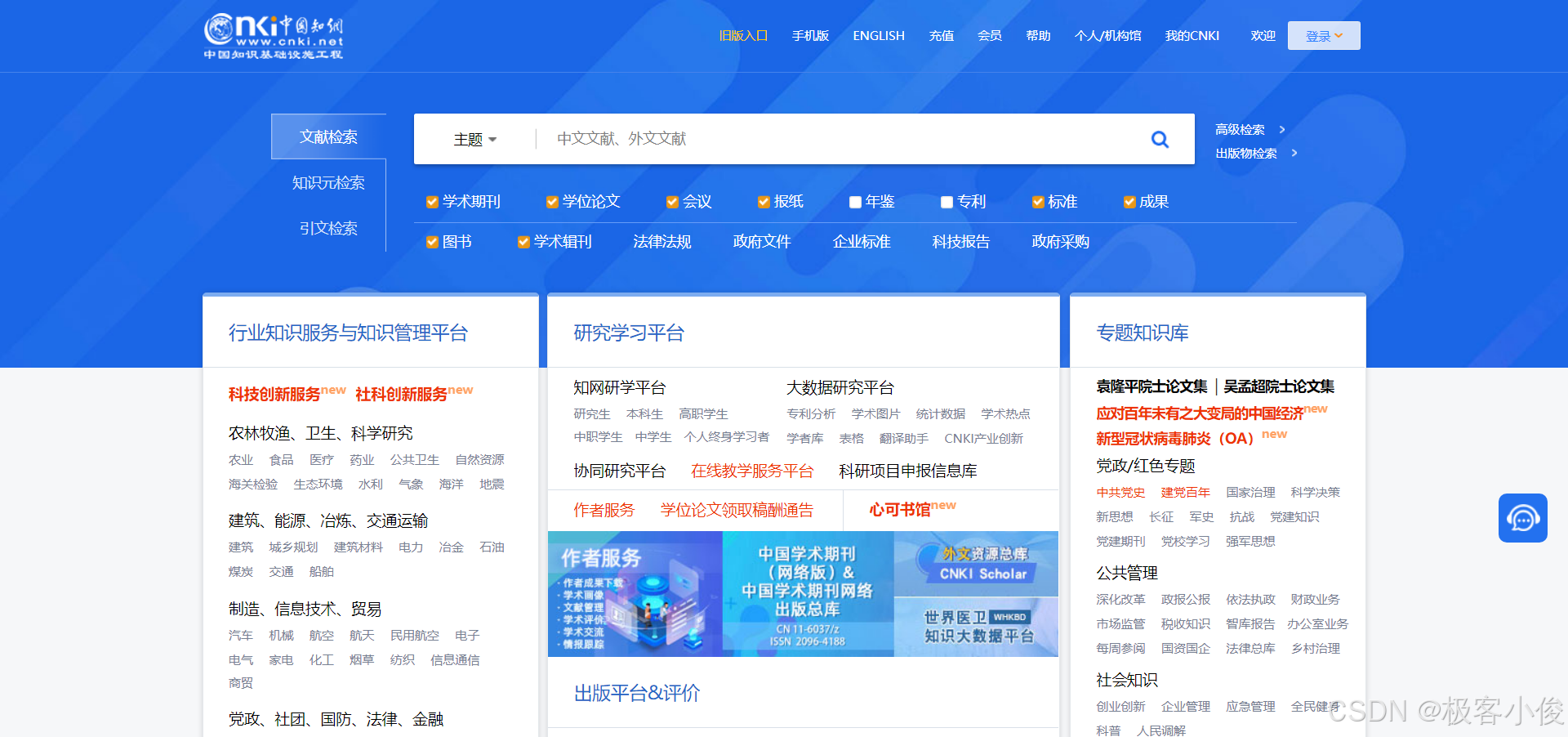The width and height of the screenshot is (1568, 737).
Task: Click the 中国学术期刊(网络版) banner
Action: (x=808, y=594)
